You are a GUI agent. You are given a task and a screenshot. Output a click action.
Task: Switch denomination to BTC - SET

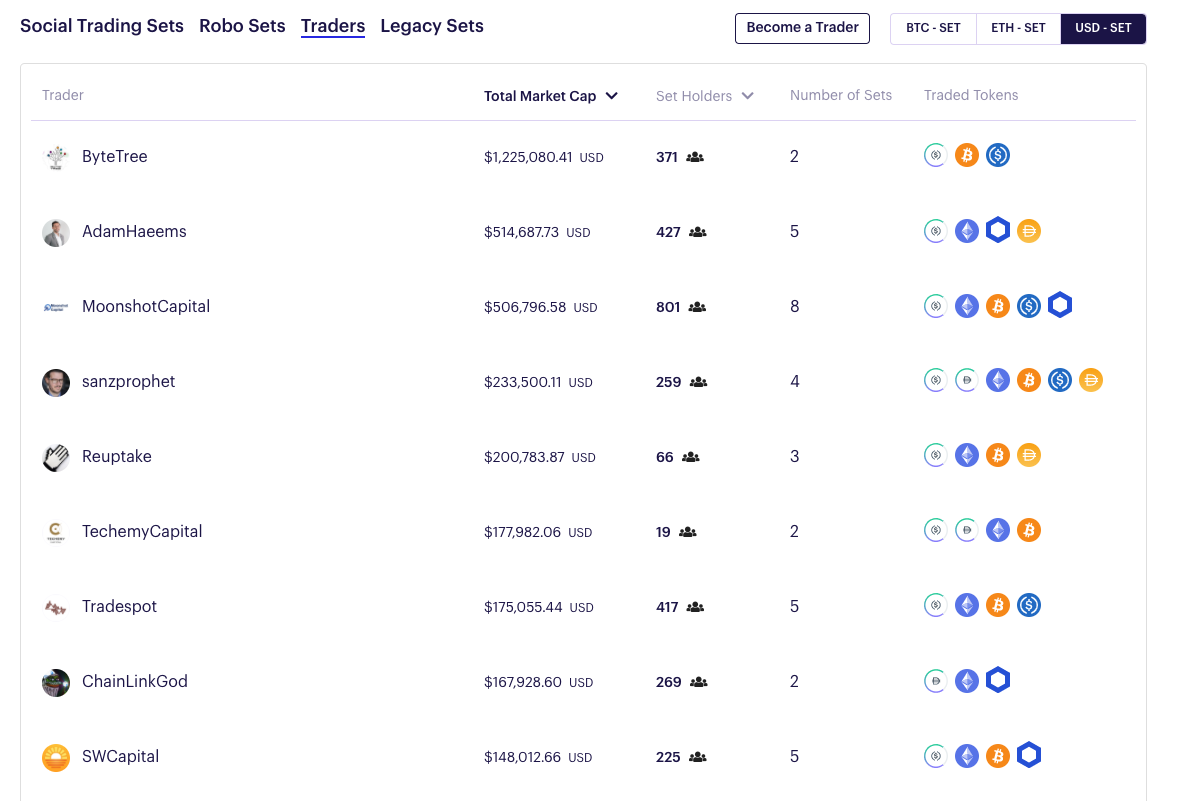coord(933,28)
